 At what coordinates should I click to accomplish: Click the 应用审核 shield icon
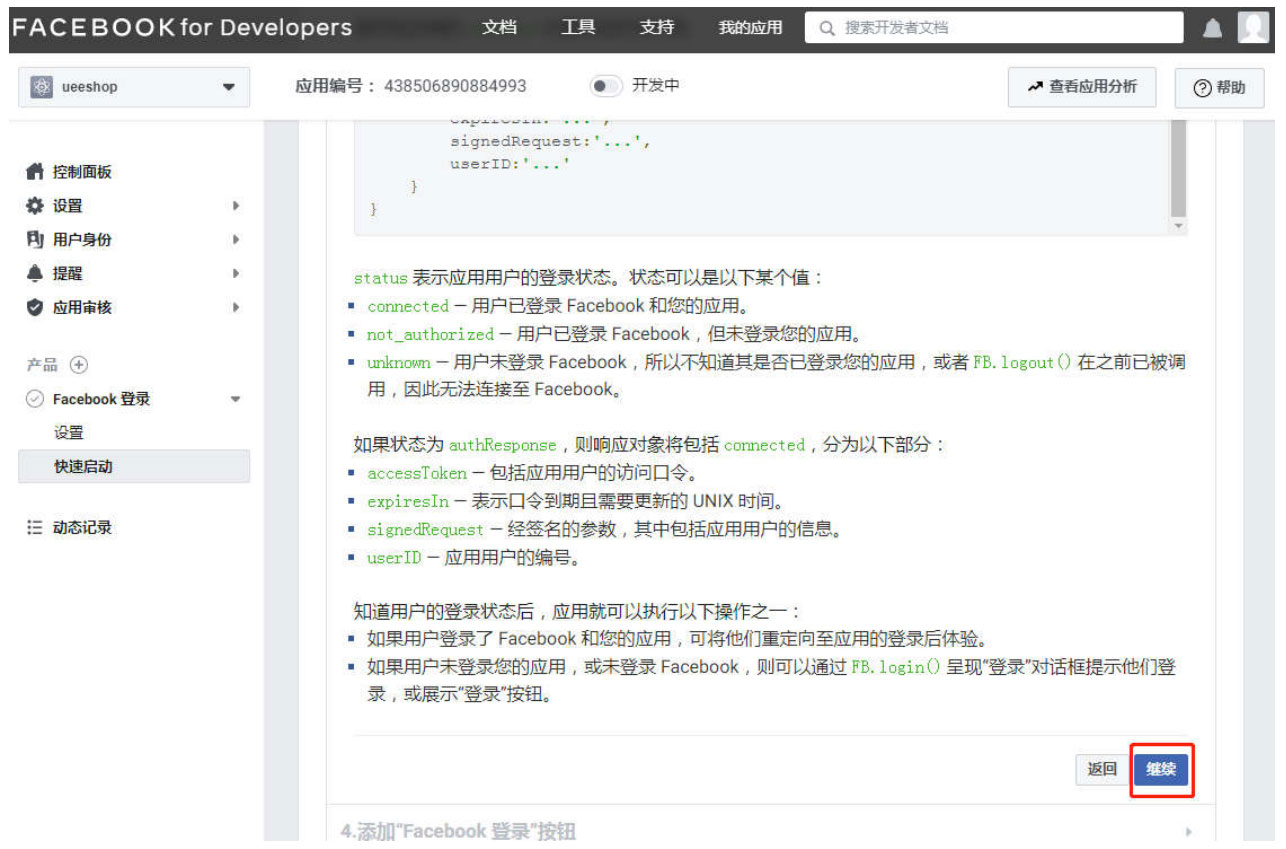35,308
